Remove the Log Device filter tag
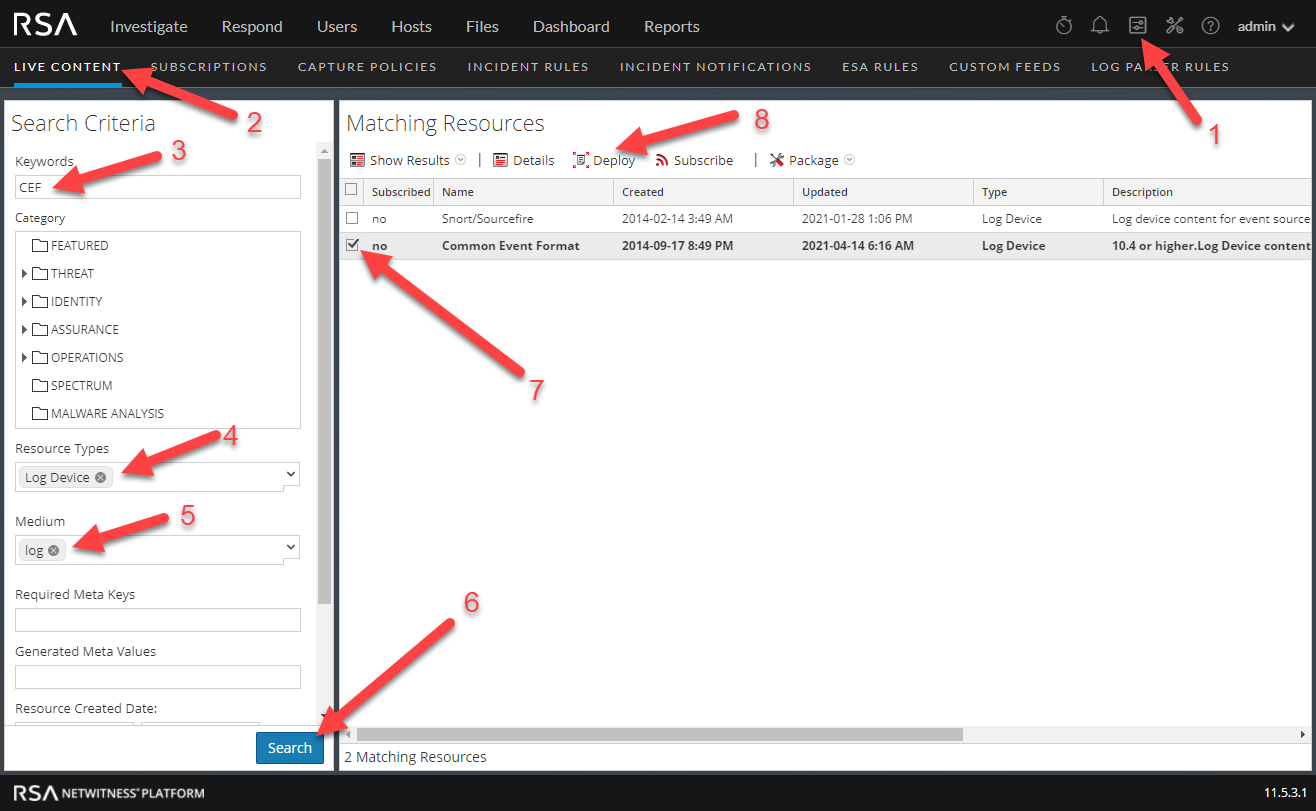 [x=100, y=478]
